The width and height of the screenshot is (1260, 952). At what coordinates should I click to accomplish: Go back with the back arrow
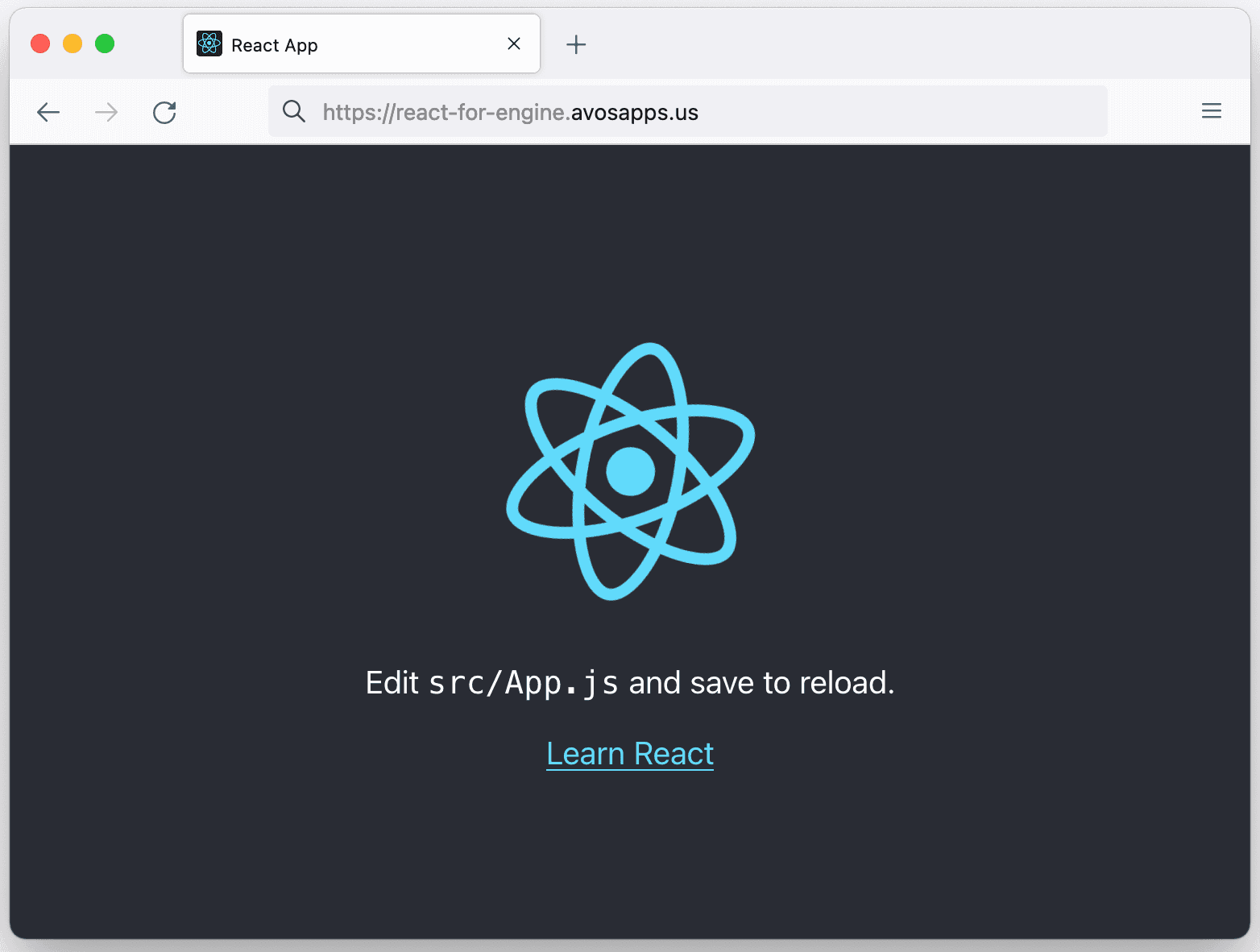coord(48,112)
